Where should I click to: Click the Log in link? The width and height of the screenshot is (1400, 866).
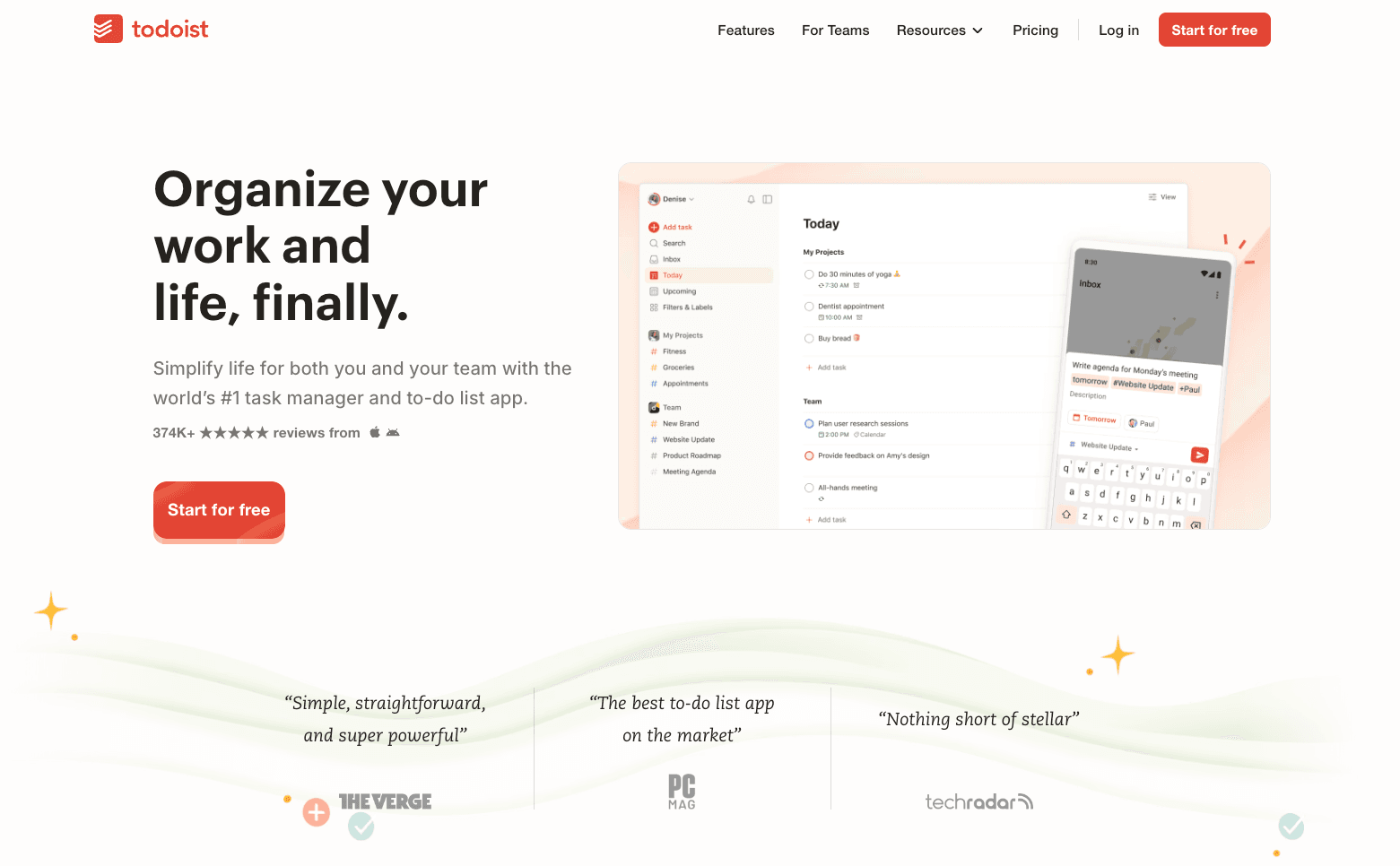pos(1119,30)
